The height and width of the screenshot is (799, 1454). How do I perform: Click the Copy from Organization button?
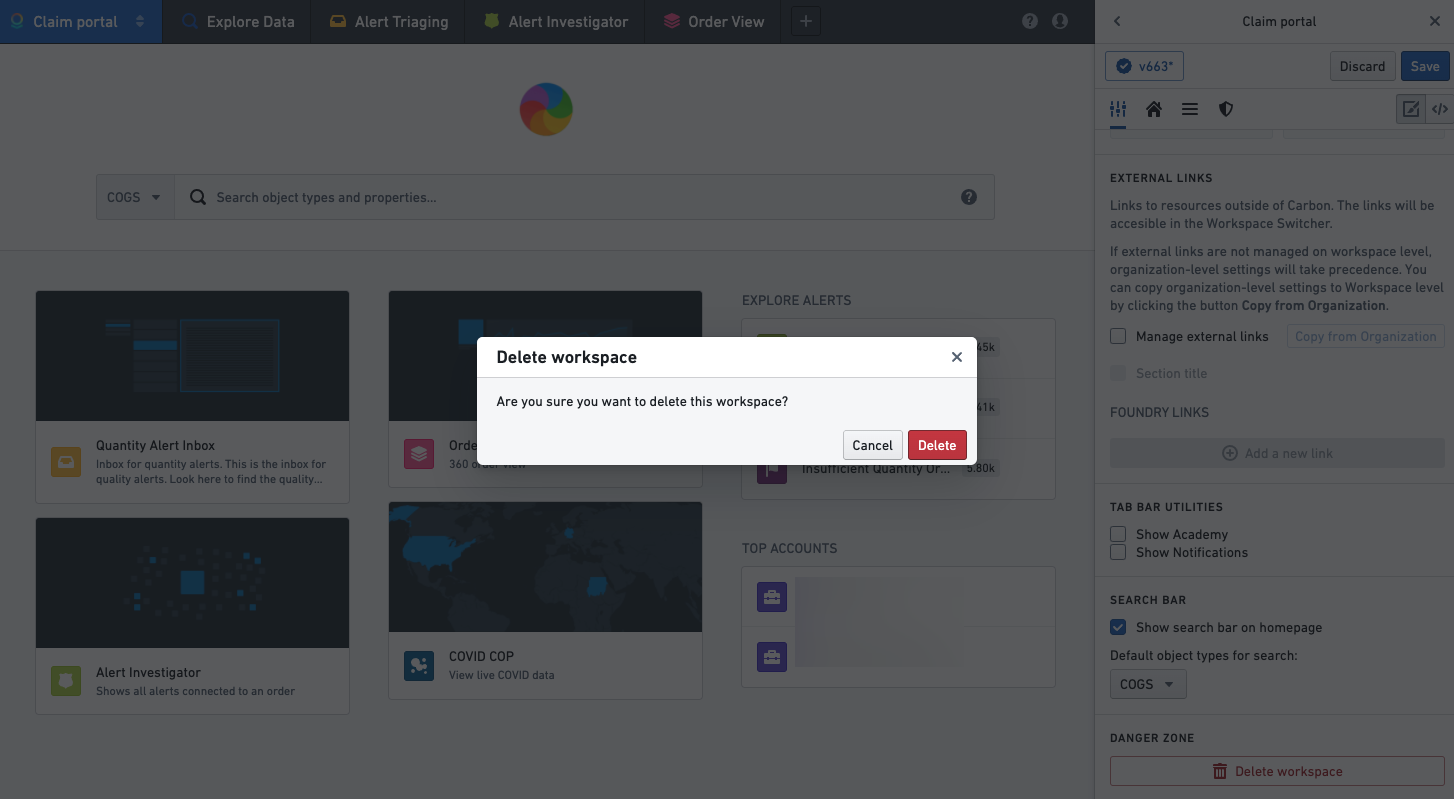[1366, 336]
